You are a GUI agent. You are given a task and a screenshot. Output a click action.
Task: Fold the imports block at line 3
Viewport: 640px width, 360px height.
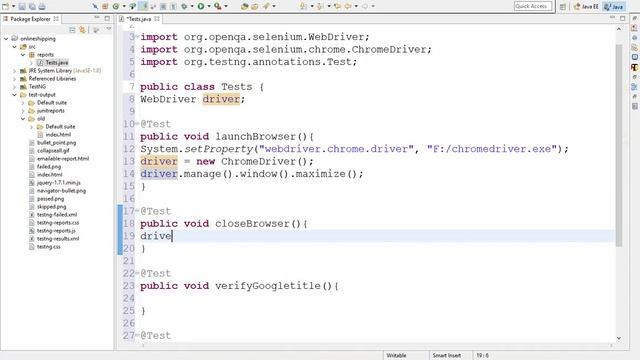point(137,36)
